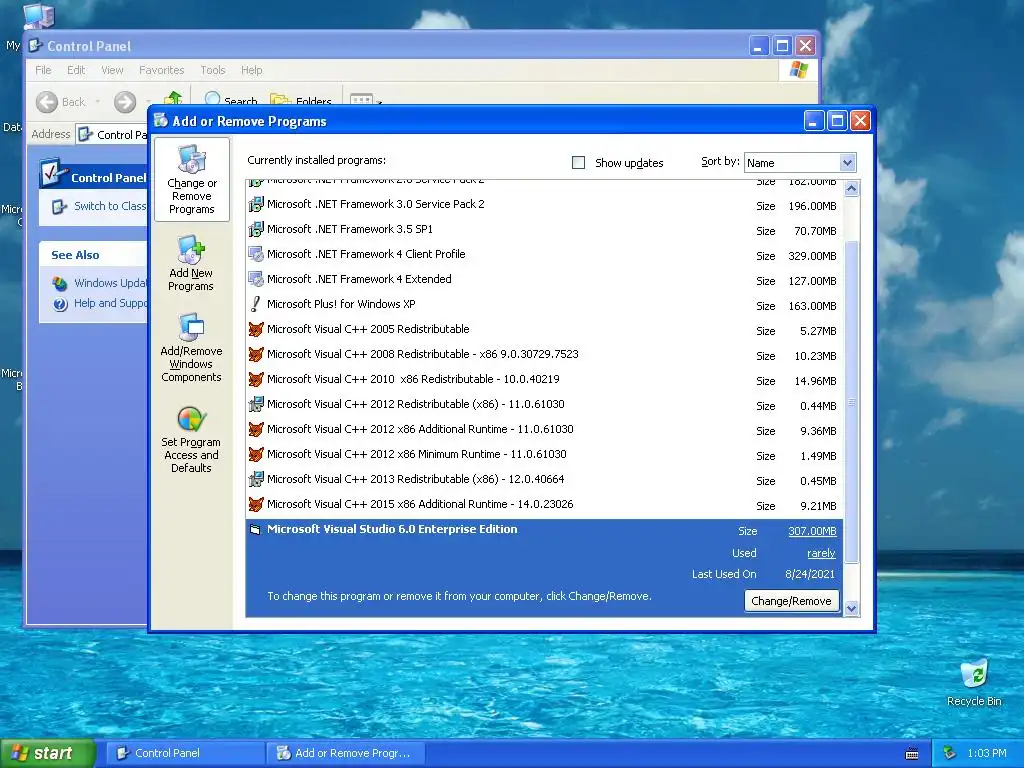Click Search button in Control Panel toolbar
Image resolution: width=1024 pixels, height=768 pixels.
click(231, 99)
